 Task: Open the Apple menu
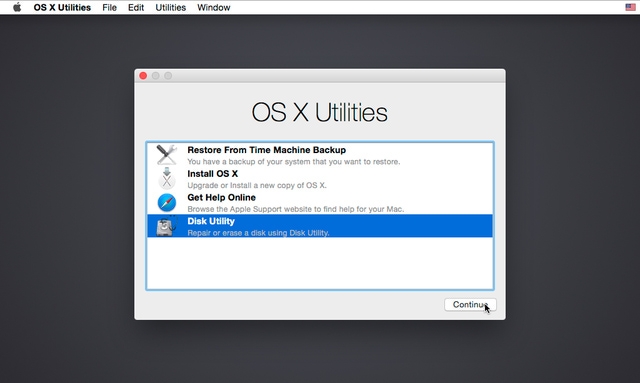coord(17,7)
